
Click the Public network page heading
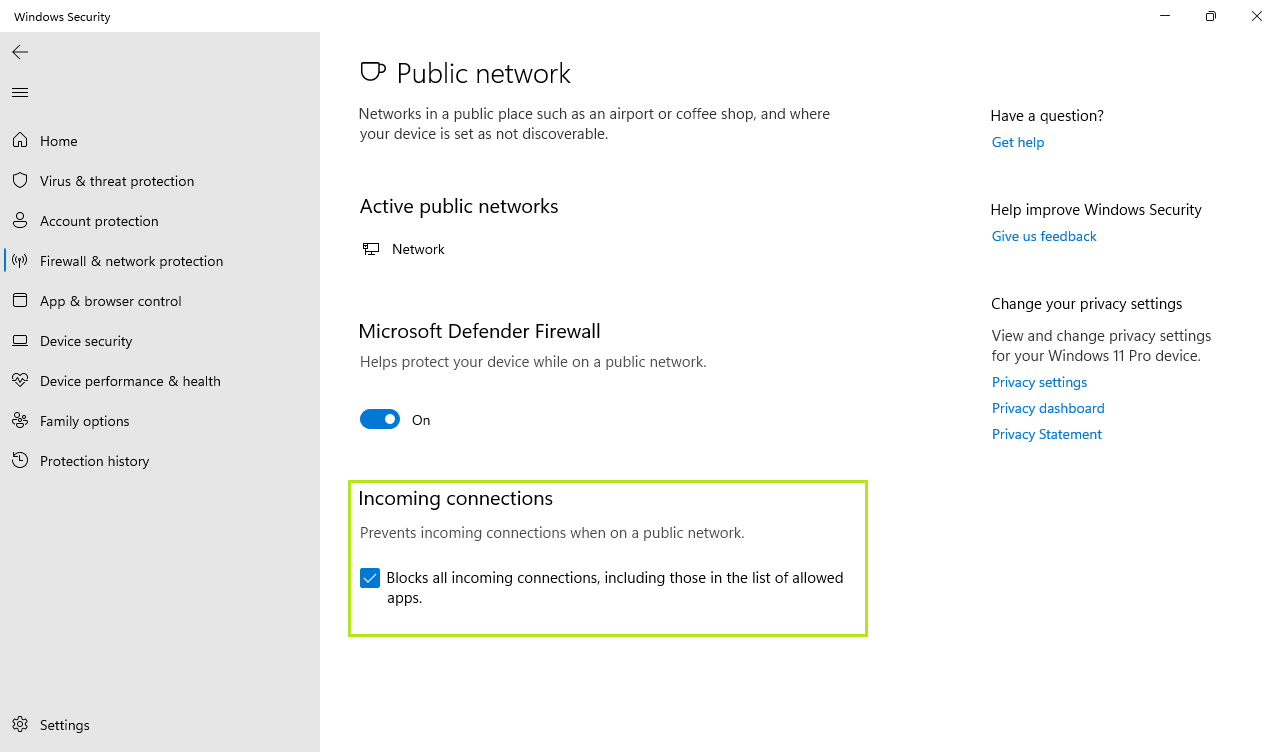click(x=484, y=73)
